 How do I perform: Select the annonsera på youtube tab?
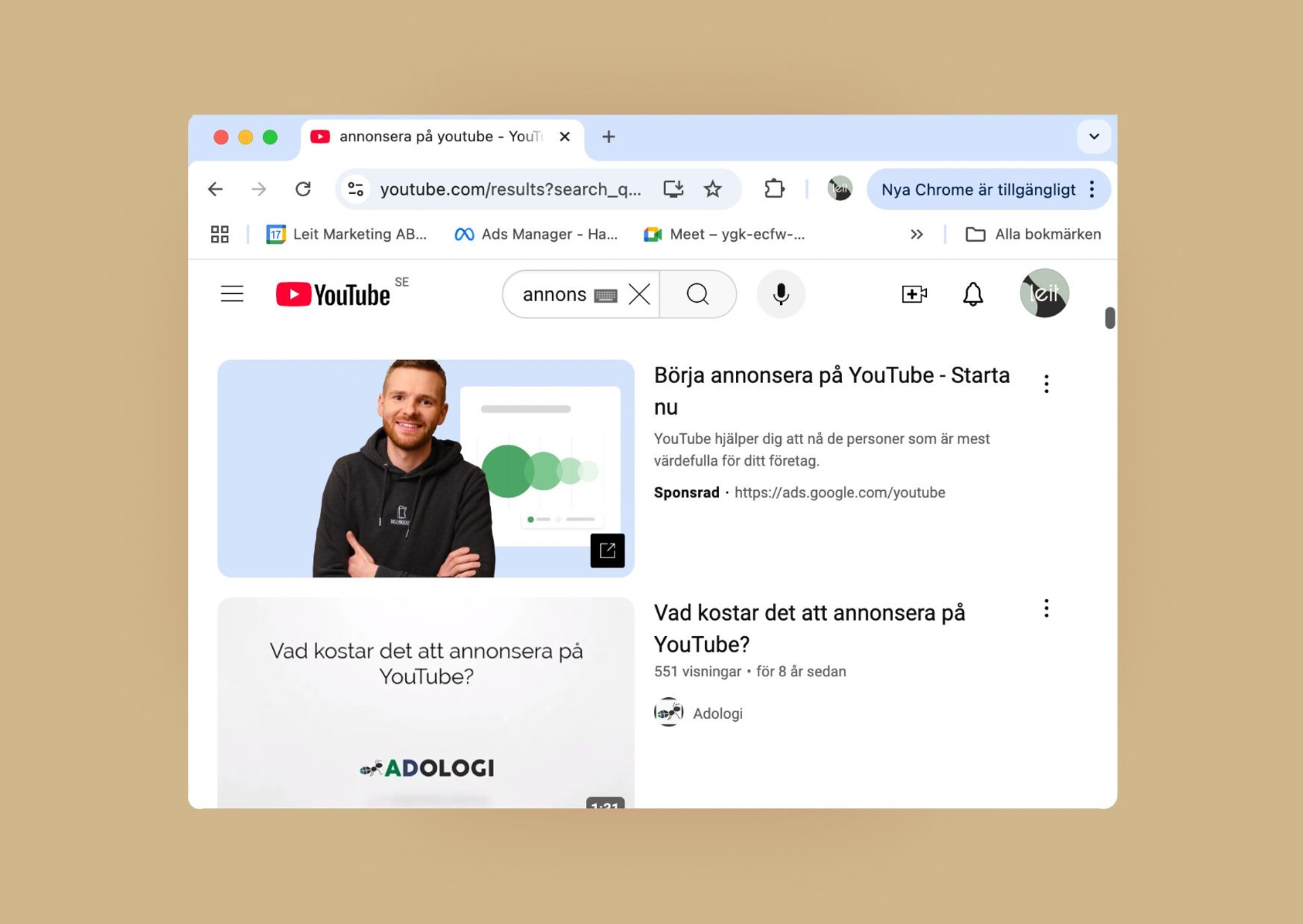click(x=441, y=136)
